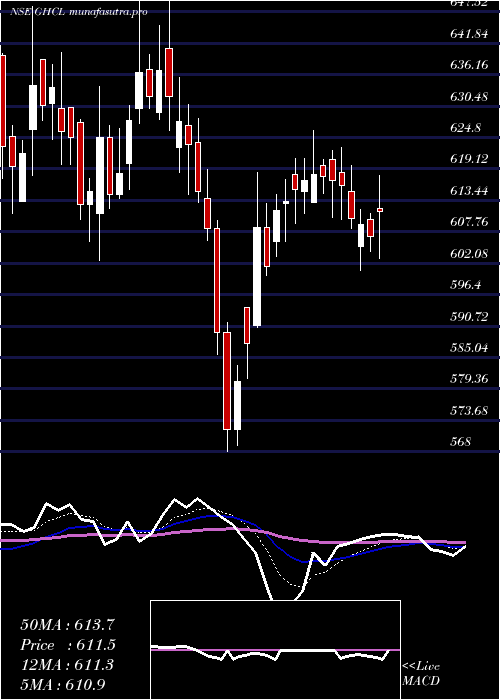Click the 596.4 price axis label
This screenshot has width=500, height=700.
pos(466,285)
